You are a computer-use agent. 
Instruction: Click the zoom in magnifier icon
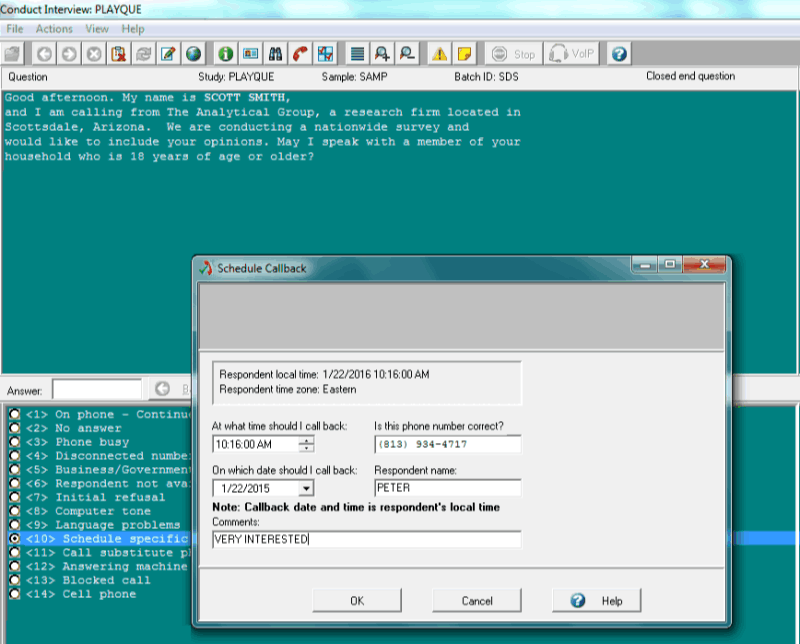pos(382,54)
